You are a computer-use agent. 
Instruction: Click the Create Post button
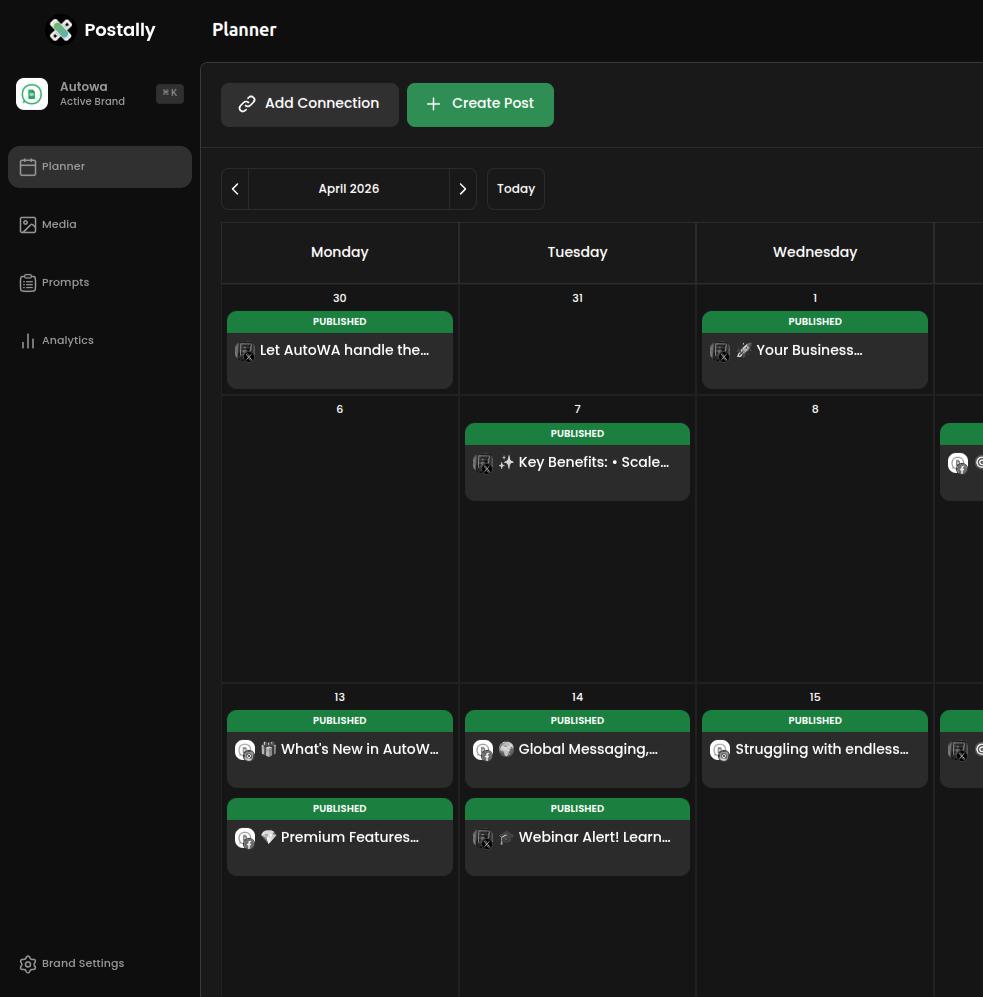tap(480, 104)
